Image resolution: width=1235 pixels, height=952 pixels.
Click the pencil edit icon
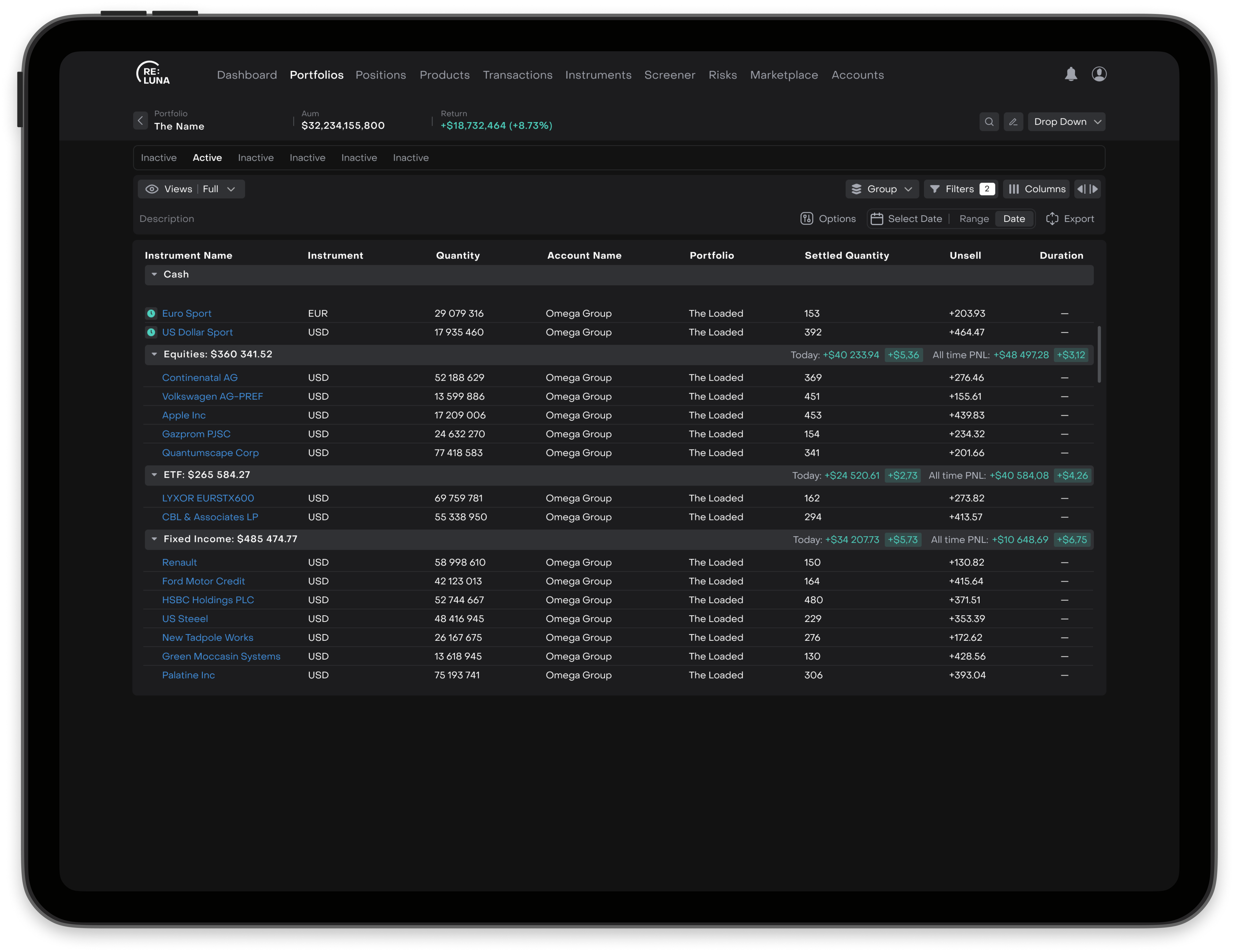(1013, 122)
